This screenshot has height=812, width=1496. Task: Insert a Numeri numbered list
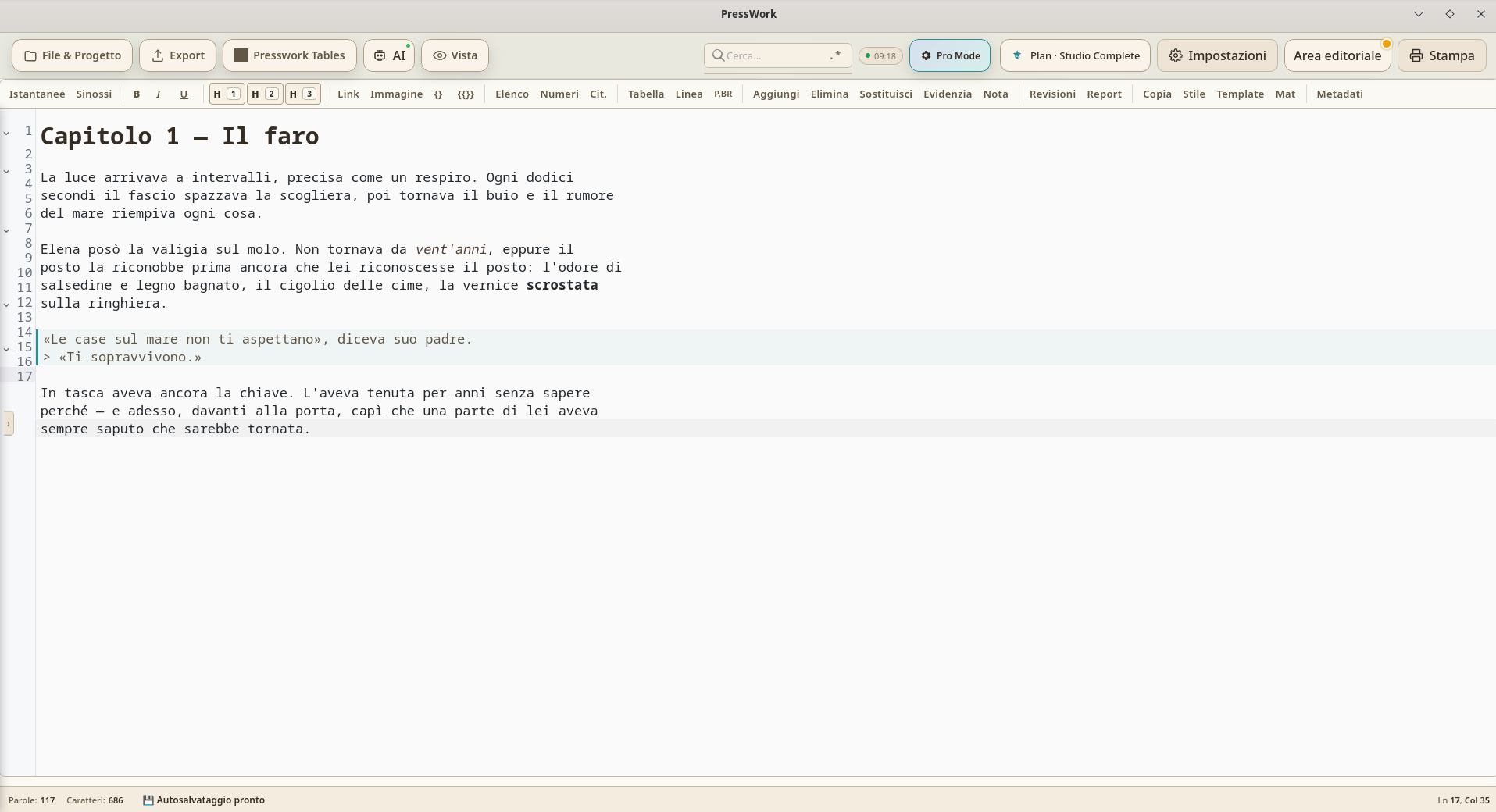click(559, 94)
